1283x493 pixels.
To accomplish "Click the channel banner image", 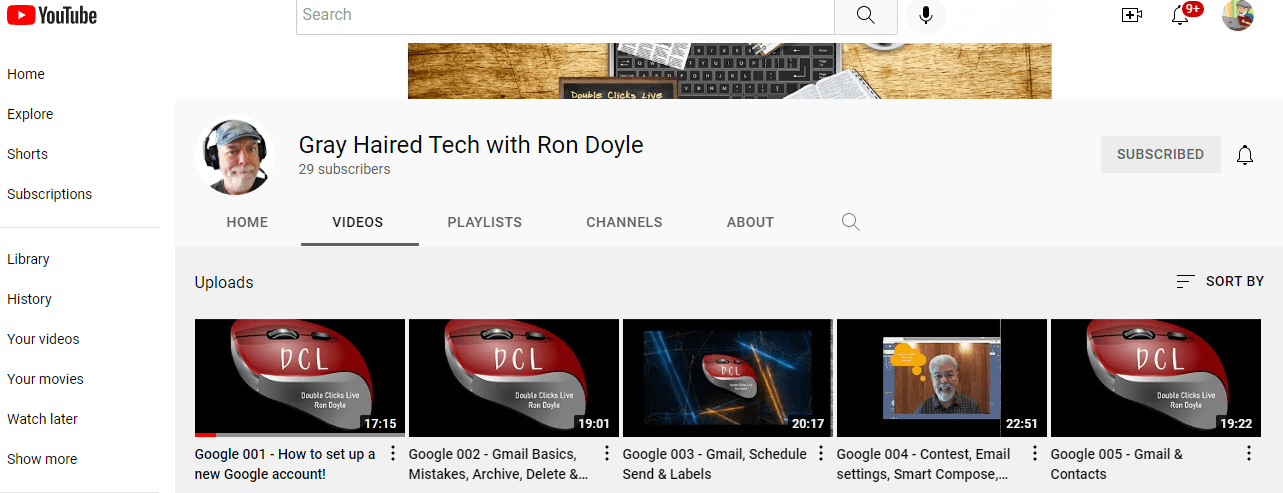I will (x=730, y=70).
